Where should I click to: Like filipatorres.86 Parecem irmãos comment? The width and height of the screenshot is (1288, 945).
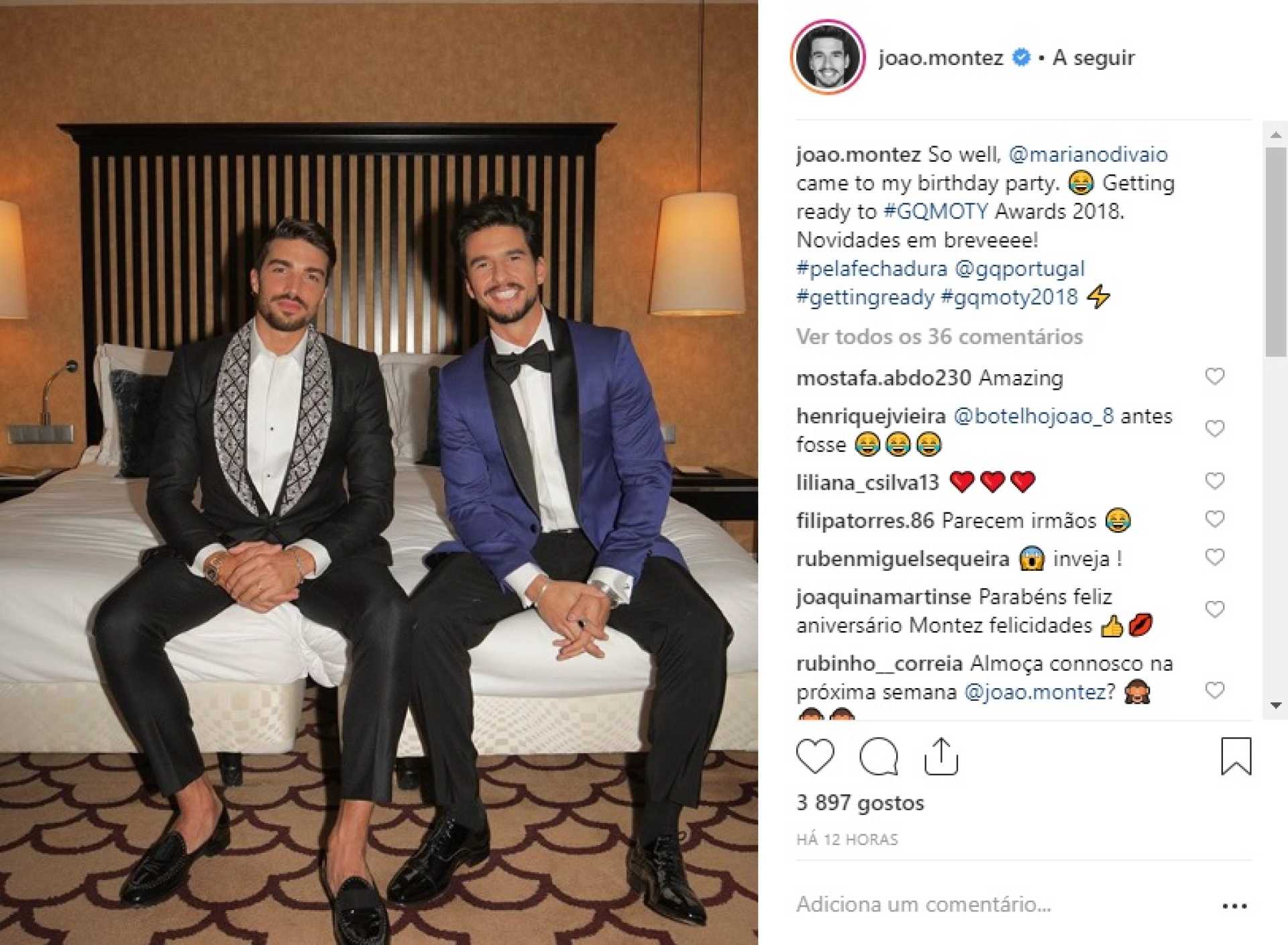click(1215, 518)
